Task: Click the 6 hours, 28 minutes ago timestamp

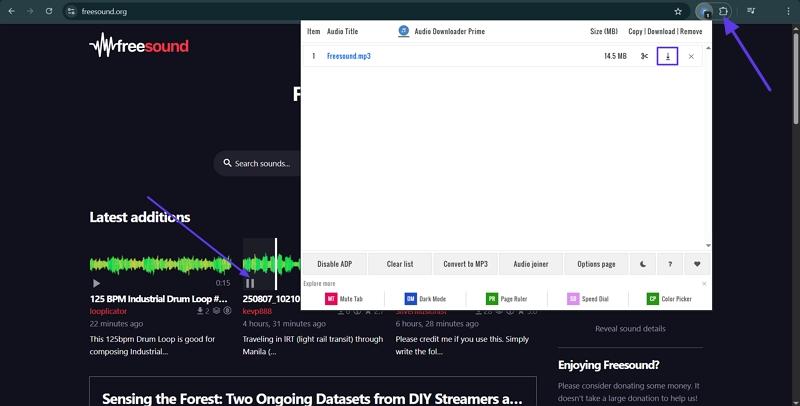Action: (x=437, y=324)
